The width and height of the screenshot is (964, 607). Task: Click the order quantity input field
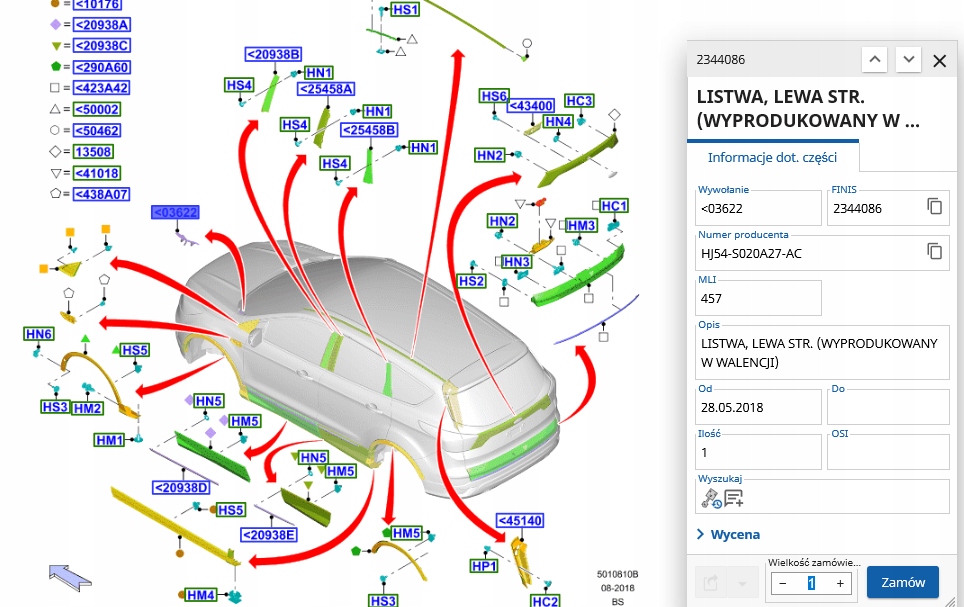tap(811, 583)
